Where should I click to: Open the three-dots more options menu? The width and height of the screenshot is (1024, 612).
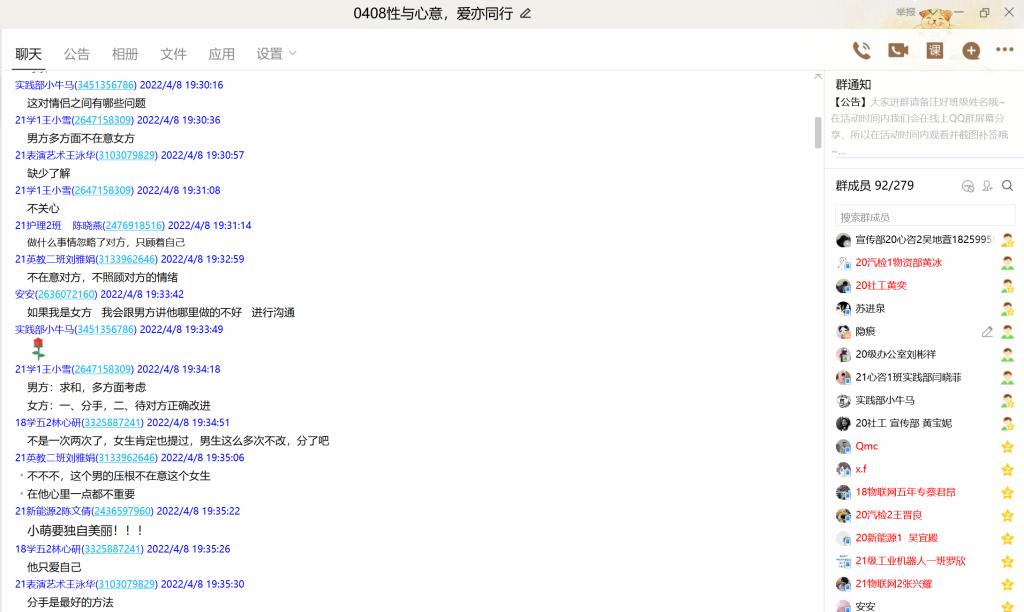(x=1004, y=51)
